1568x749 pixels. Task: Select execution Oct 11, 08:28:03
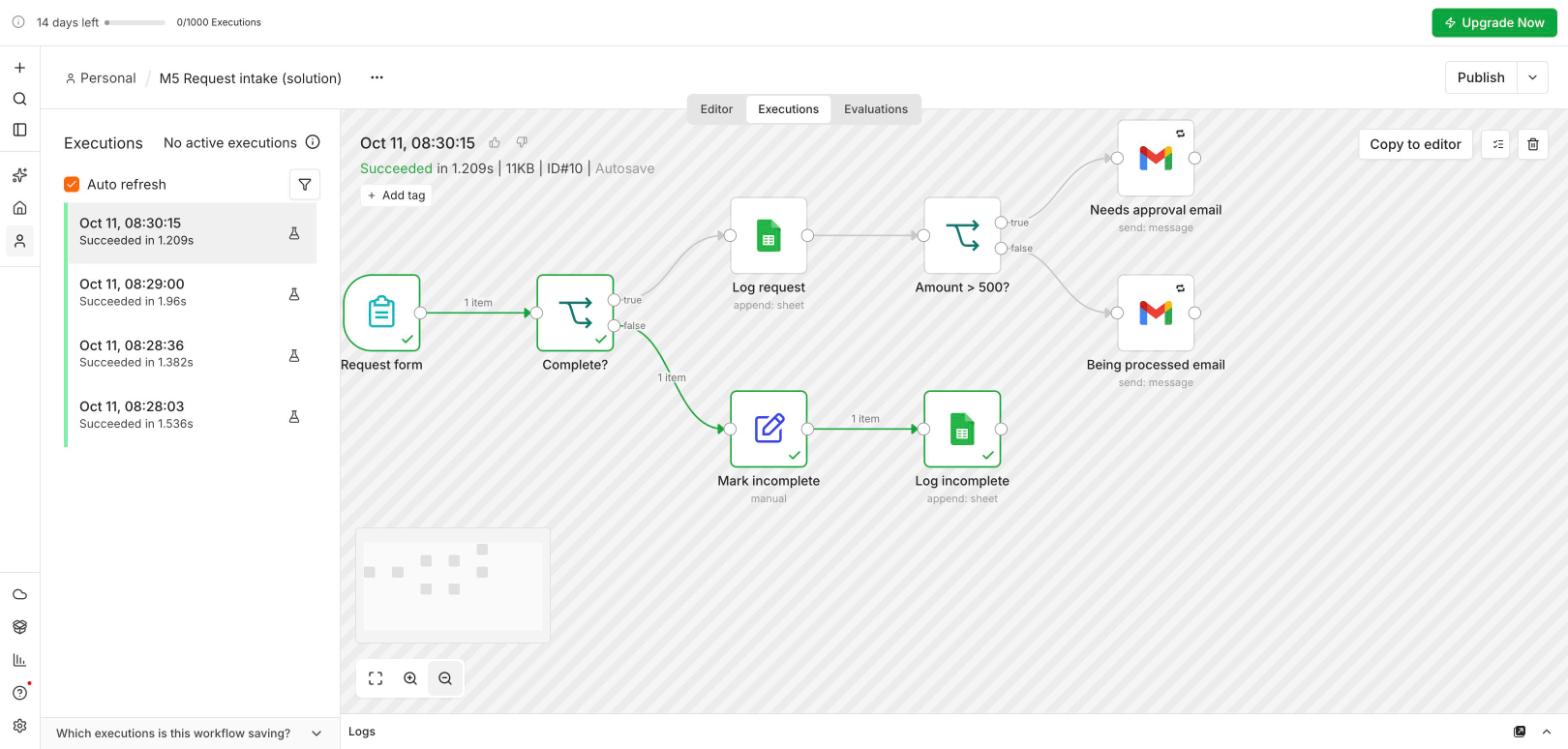pos(190,416)
